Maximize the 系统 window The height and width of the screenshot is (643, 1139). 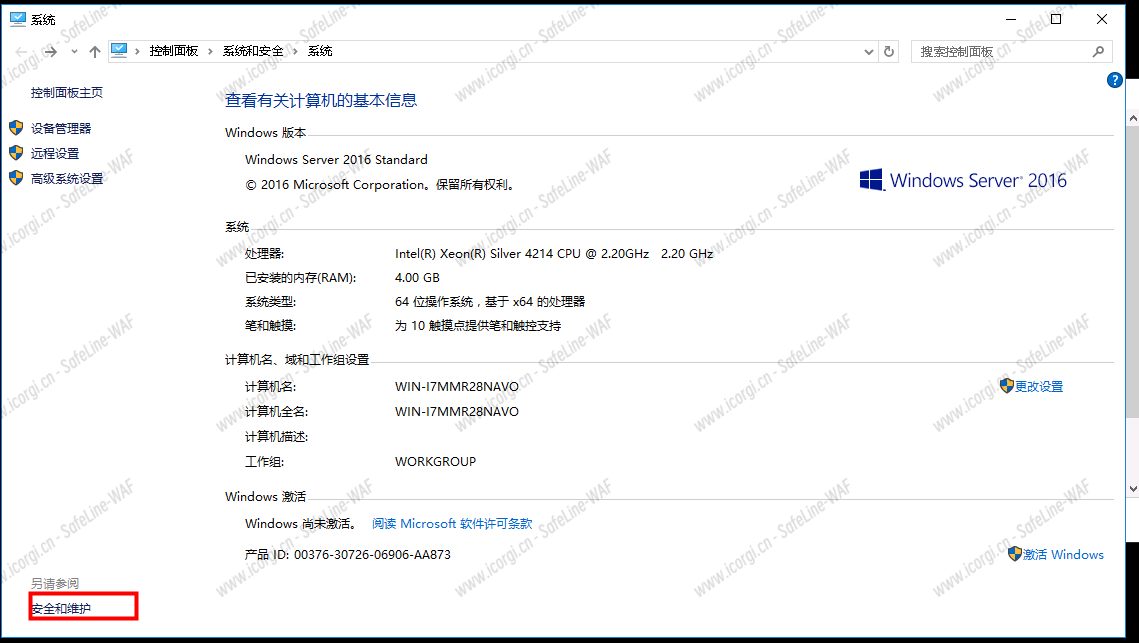coord(1056,20)
